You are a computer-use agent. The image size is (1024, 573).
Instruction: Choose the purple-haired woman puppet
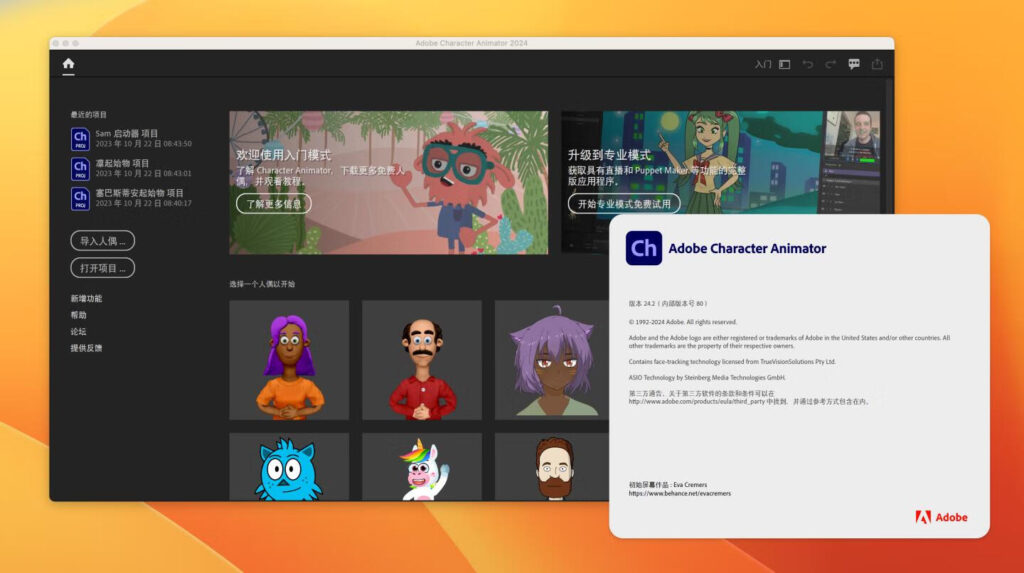pyautogui.click(x=289, y=360)
